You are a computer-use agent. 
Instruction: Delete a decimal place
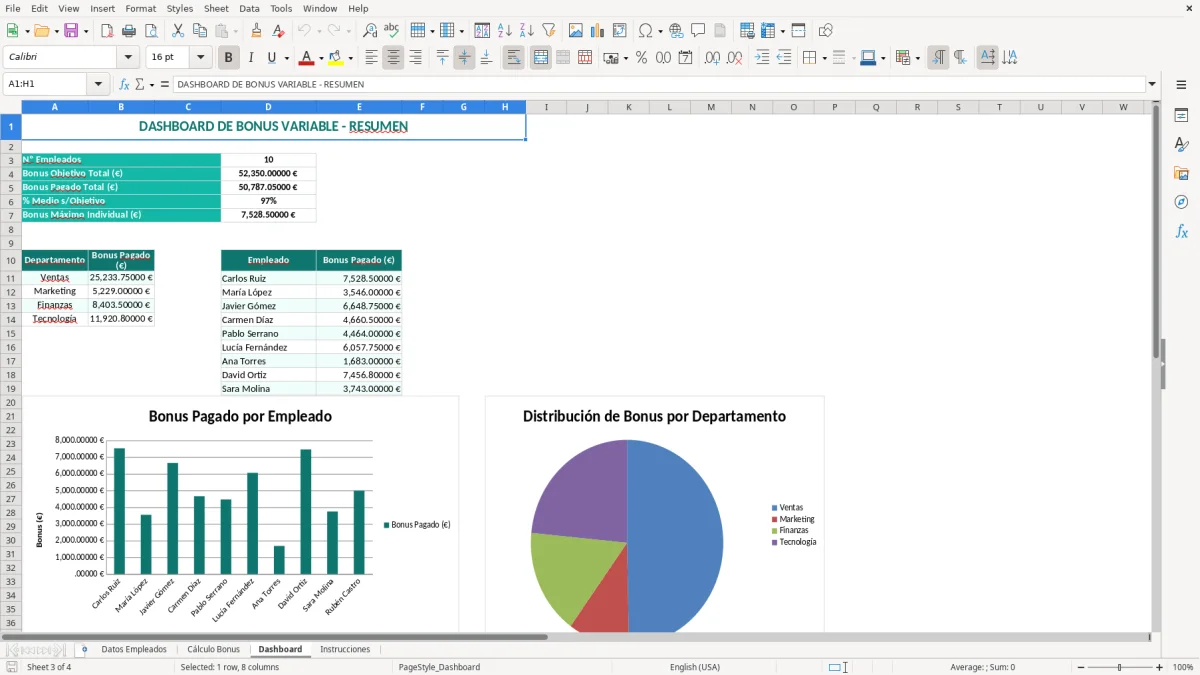click(x=734, y=58)
